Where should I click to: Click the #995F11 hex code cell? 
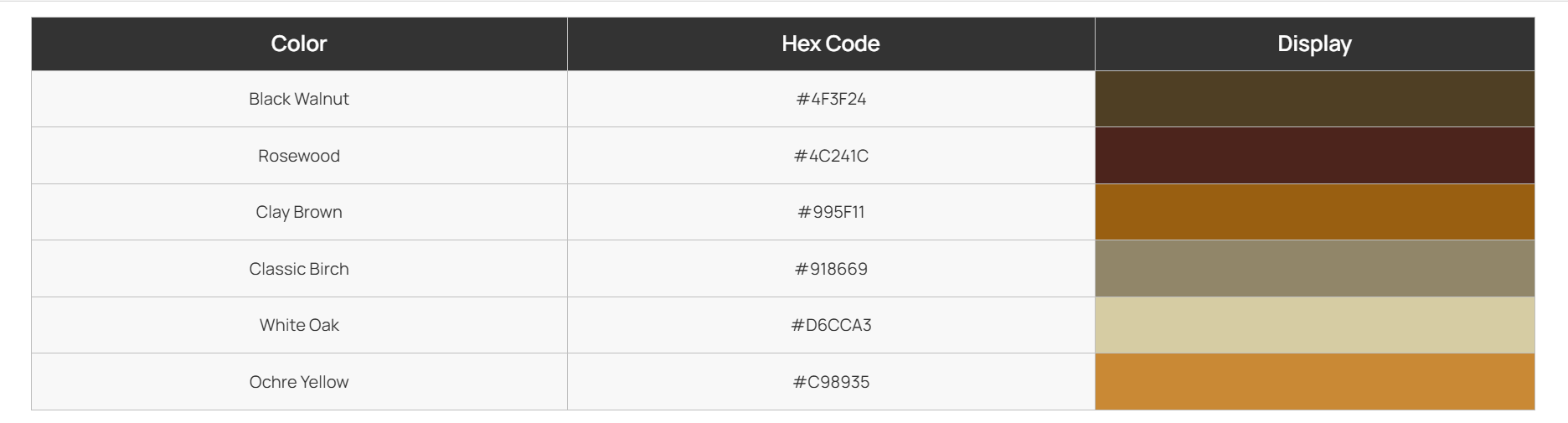831,212
